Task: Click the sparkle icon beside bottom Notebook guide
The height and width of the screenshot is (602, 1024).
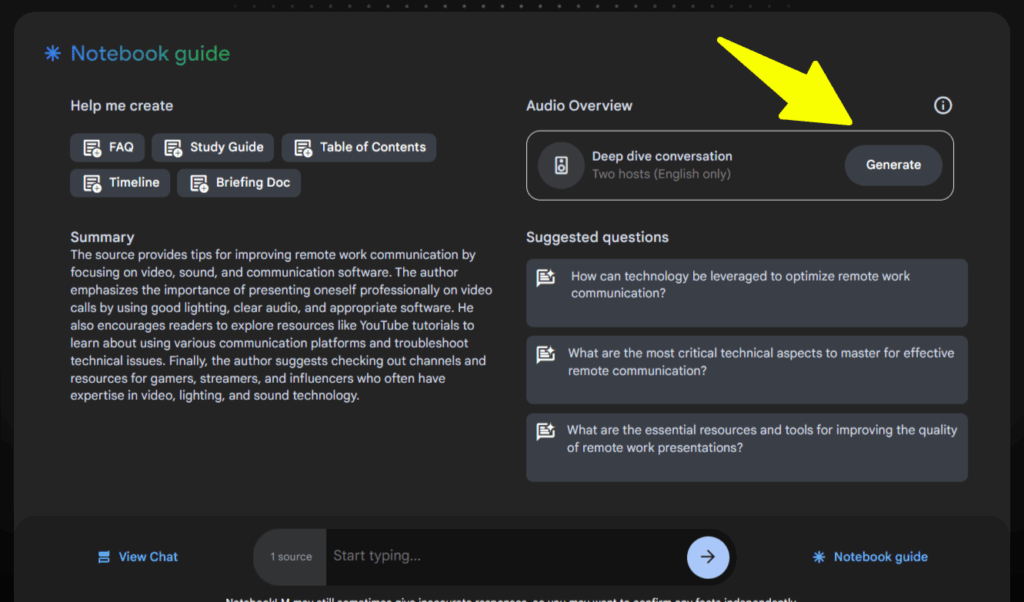Action: pyautogui.click(x=819, y=556)
